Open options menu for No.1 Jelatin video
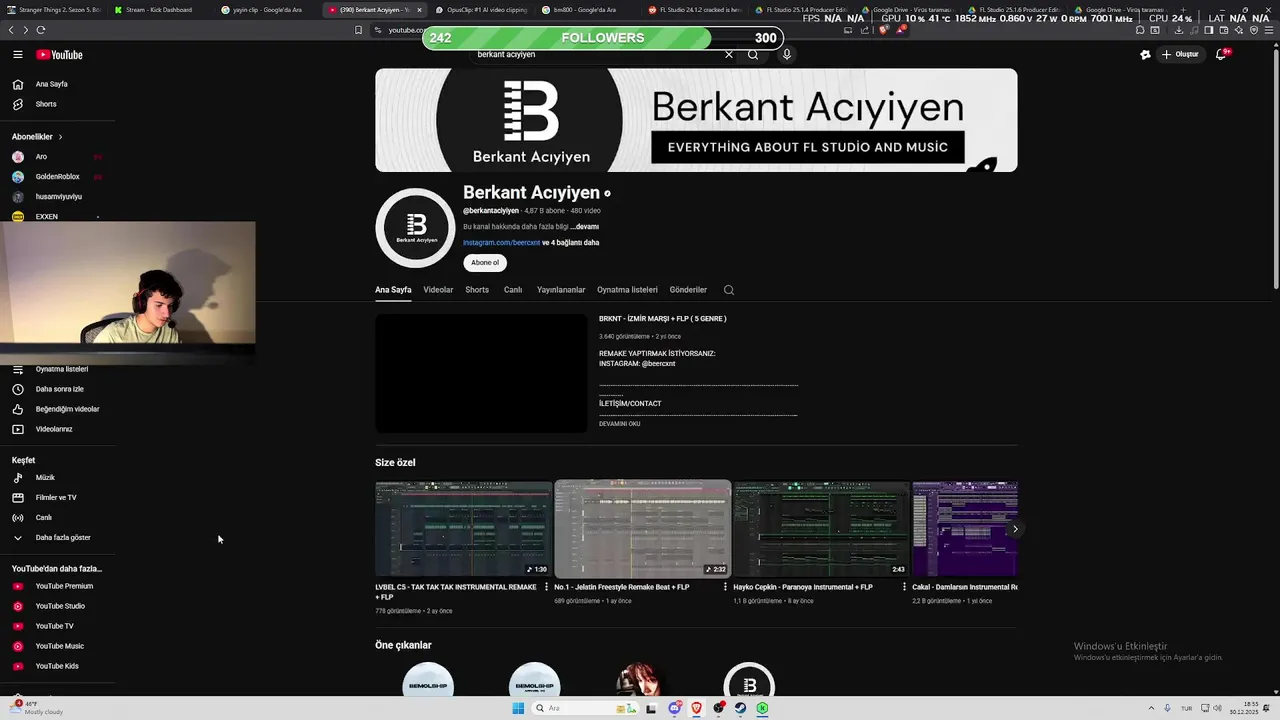Viewport: 1280px width, 720px height. pyautogui.click(x=725, y=587)
